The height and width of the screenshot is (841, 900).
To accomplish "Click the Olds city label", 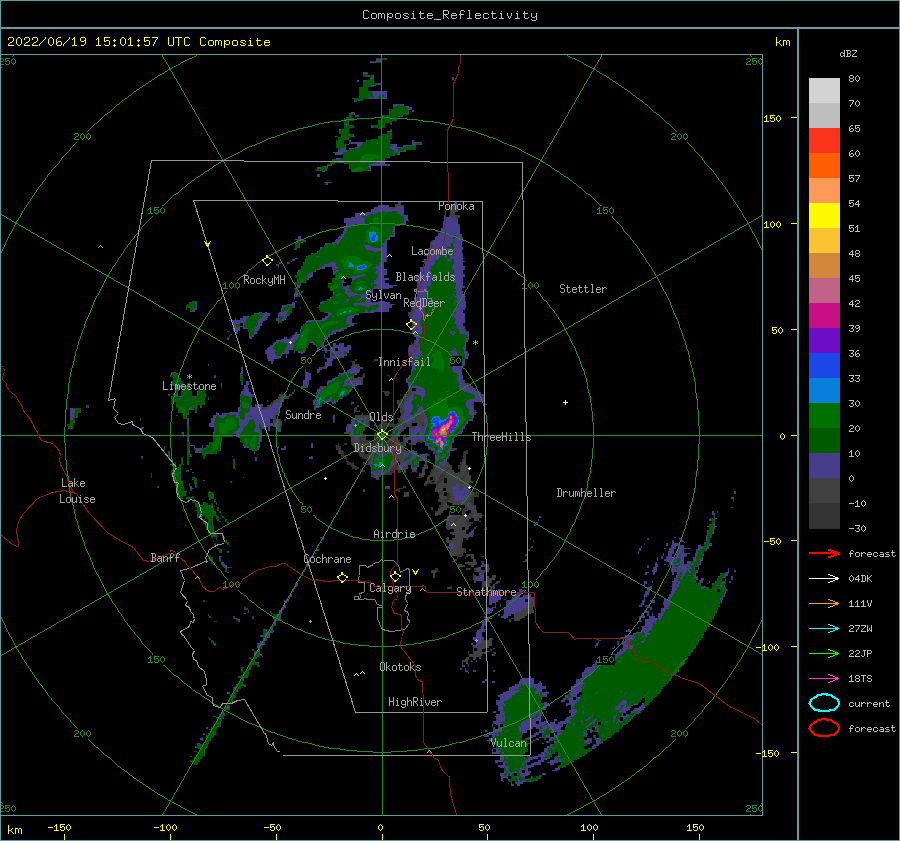I will coord(381,417).
